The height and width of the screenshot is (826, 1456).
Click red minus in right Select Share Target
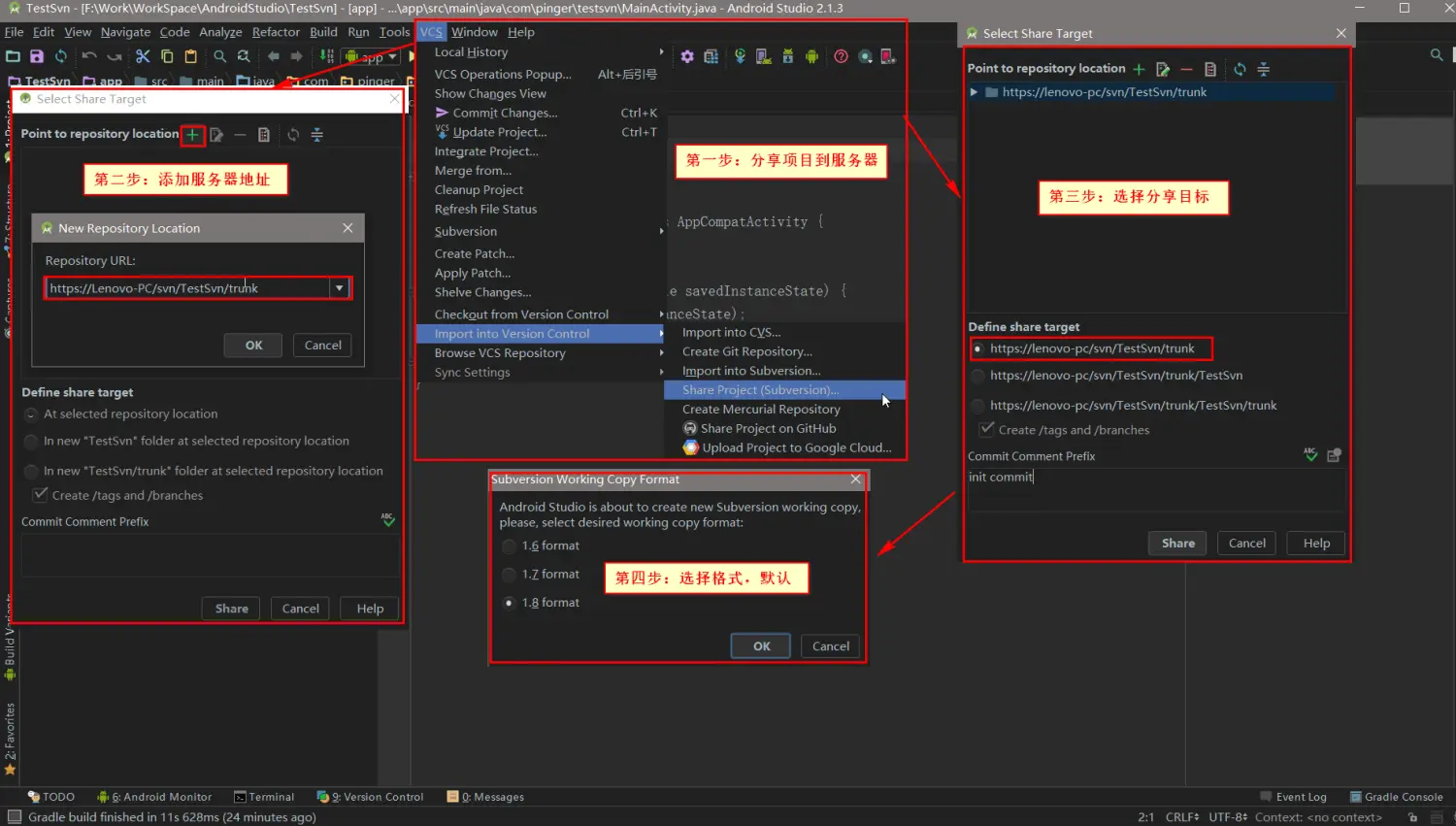point(1186,69)
